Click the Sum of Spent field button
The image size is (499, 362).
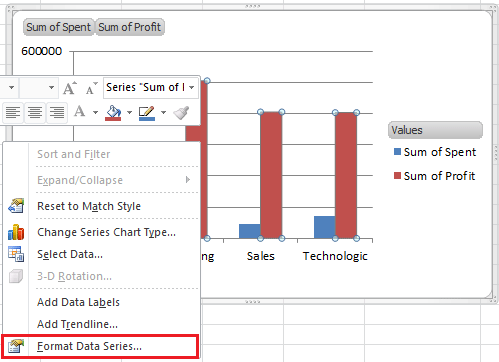58,27
